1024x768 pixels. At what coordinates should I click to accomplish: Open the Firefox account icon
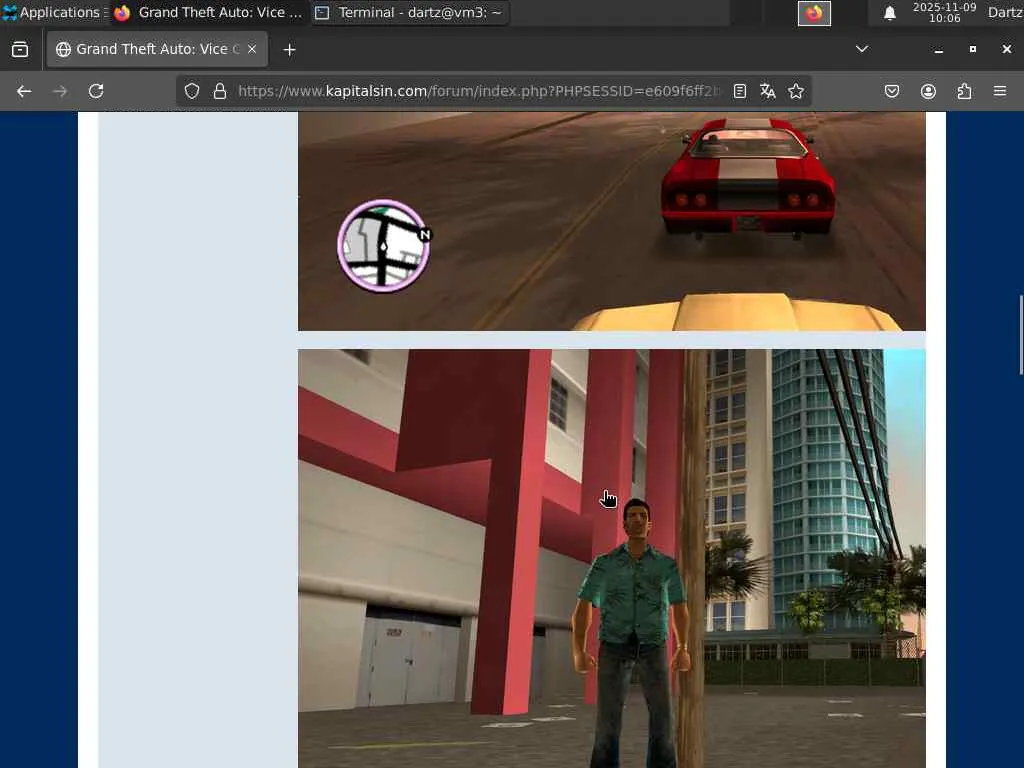928,91
